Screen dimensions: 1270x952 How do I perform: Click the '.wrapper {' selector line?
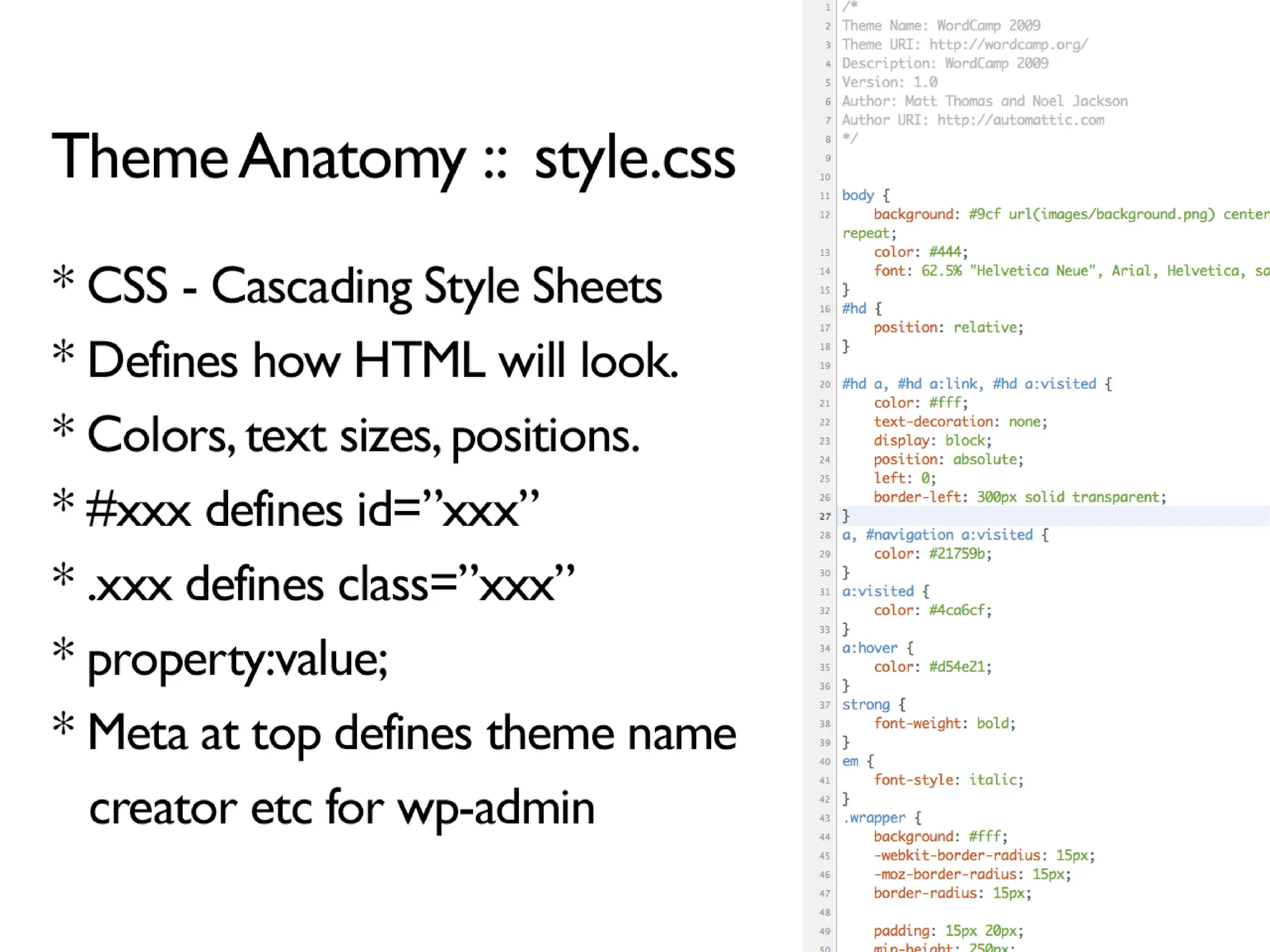(x=882, y=818)
